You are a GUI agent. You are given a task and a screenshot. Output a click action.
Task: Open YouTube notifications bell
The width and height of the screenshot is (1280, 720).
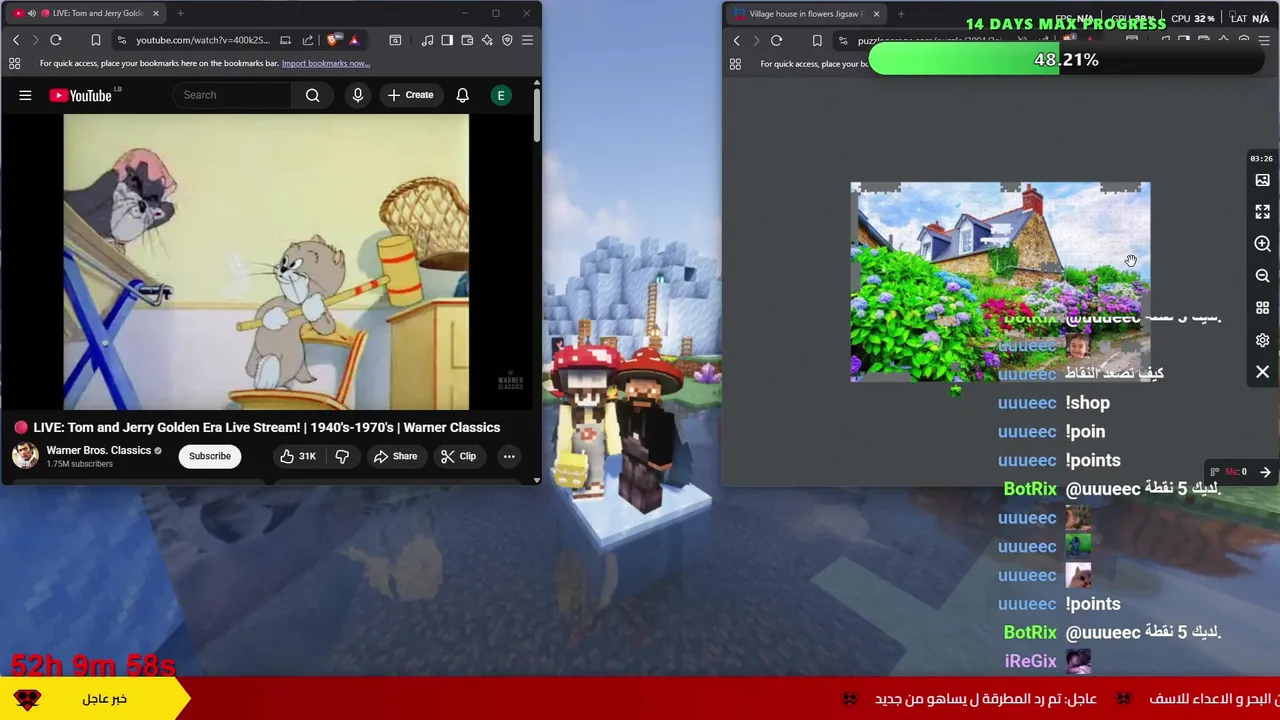(x=462, y=95)
